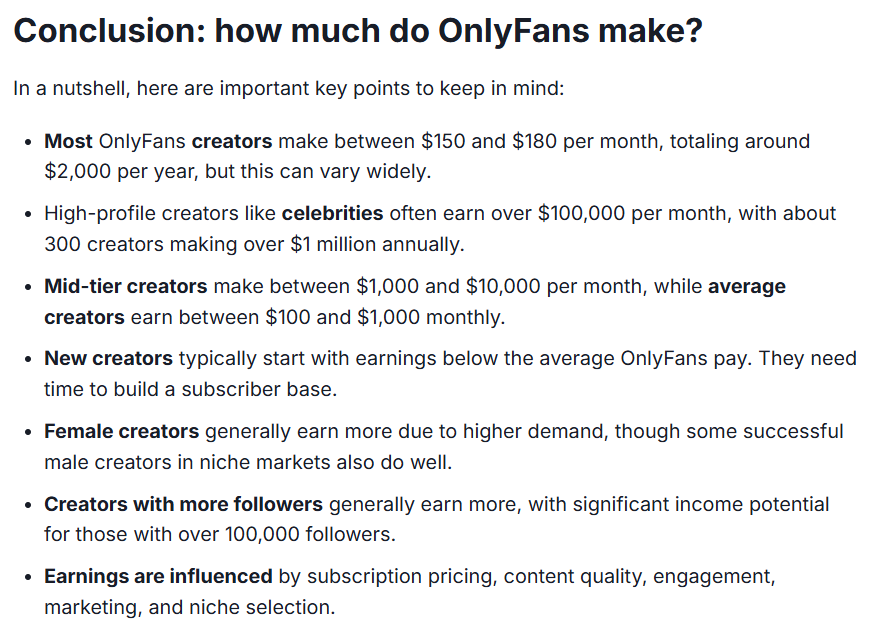Viewport: 878px width, 635px height.
Task: Click the bold text "Earnings are influenced"
Action: click(158, 576)
